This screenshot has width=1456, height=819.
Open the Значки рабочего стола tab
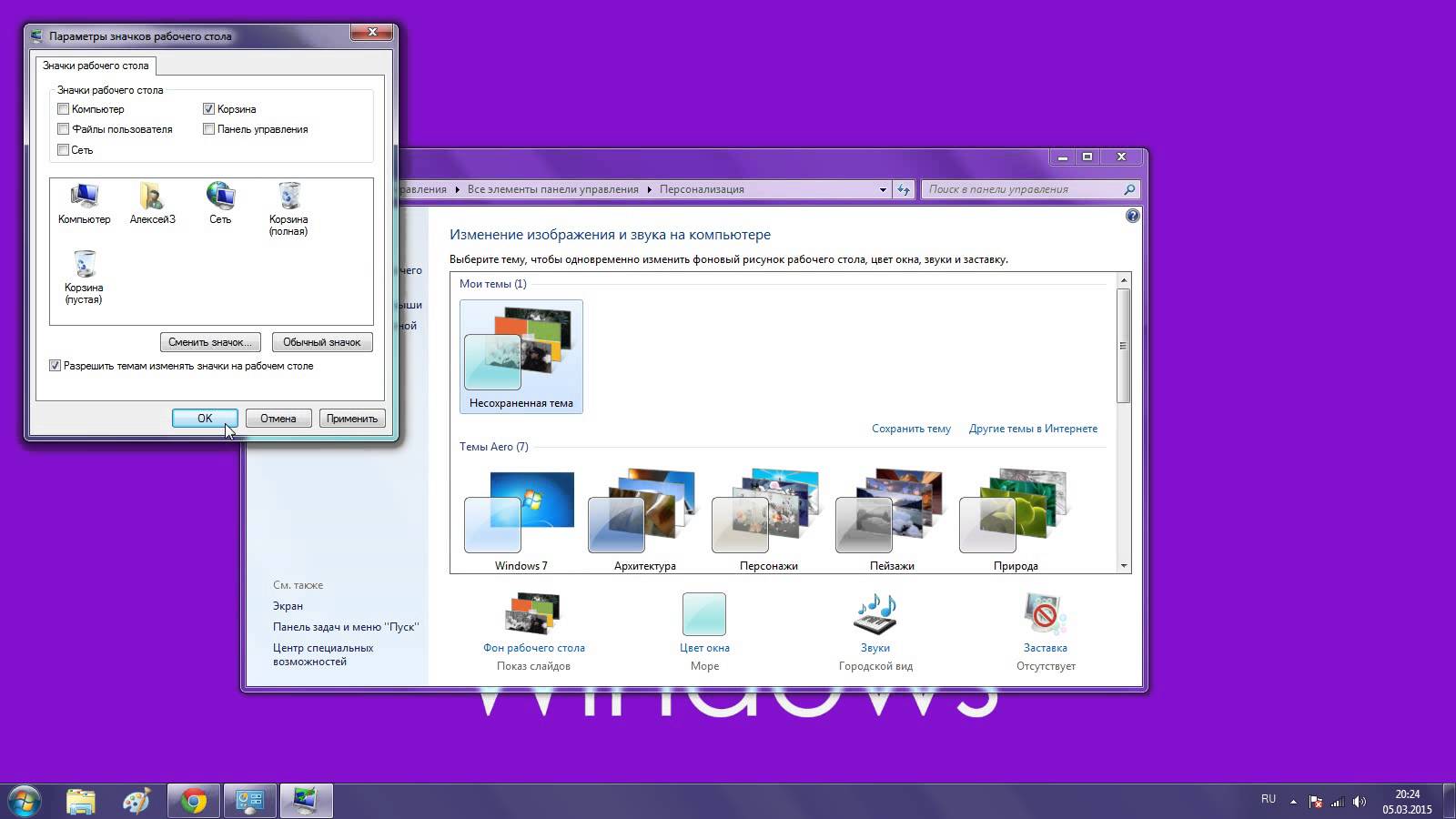pos(96,66)
